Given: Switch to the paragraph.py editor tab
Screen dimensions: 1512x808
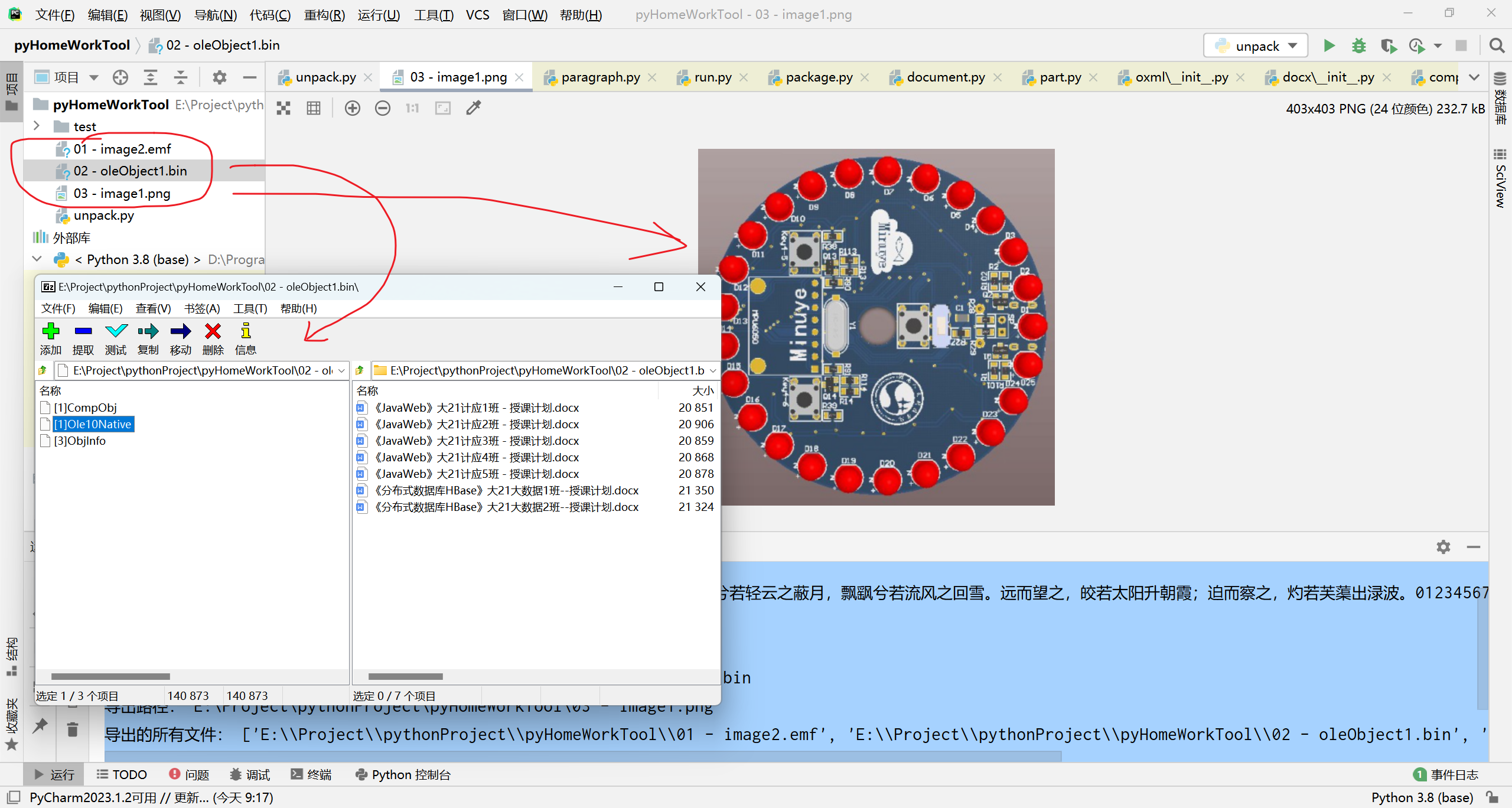Looking at the screenshot, I should 600,77.
